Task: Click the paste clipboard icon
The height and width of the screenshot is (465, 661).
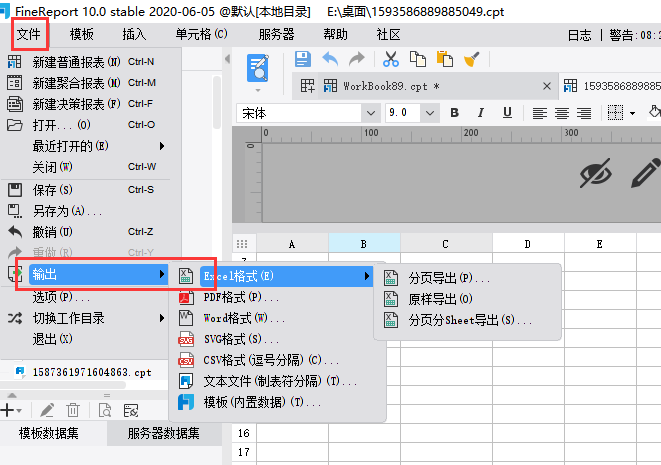Action: (445, 59)
